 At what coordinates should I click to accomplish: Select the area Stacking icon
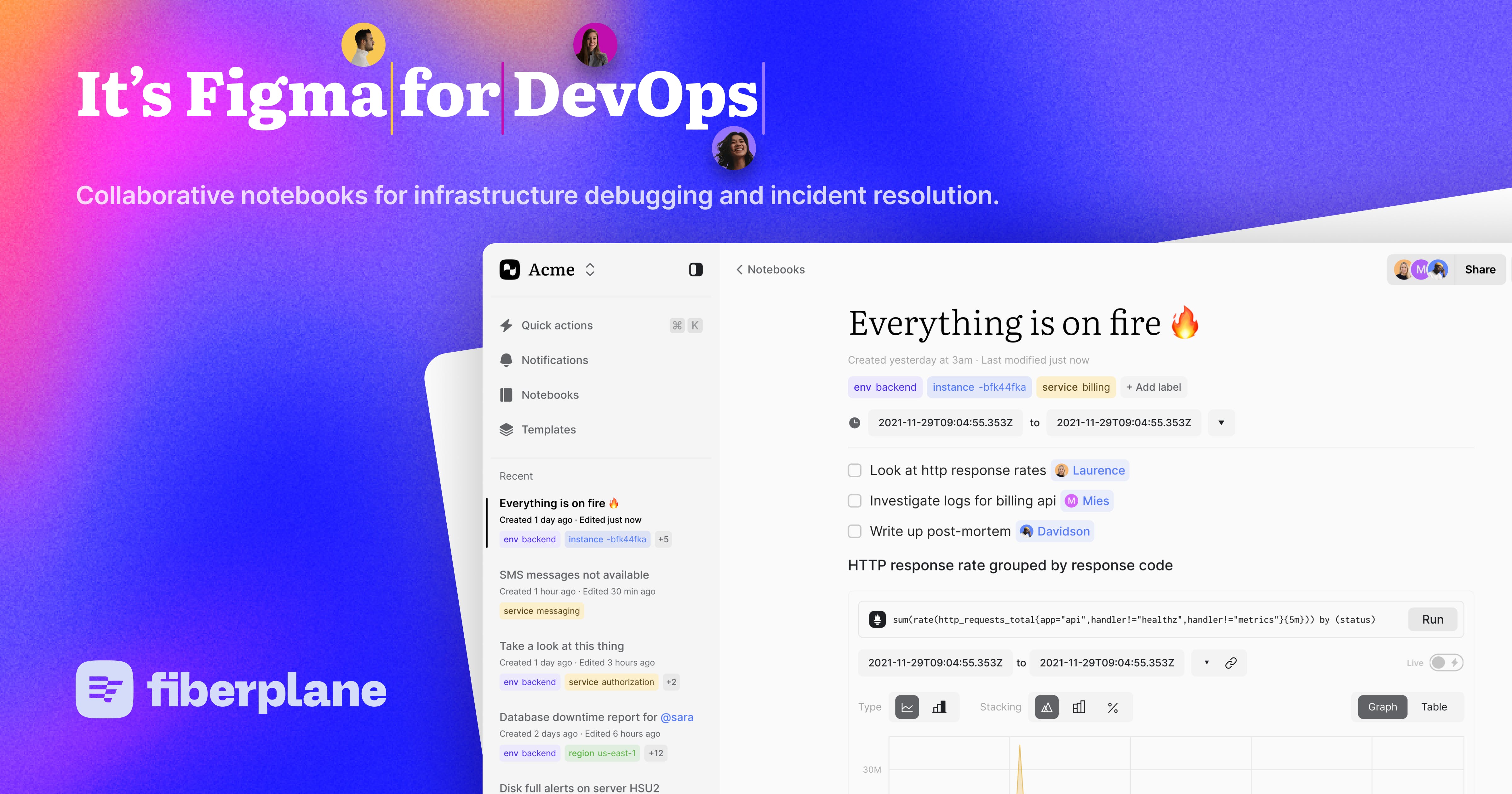(x=1046, y=707)
